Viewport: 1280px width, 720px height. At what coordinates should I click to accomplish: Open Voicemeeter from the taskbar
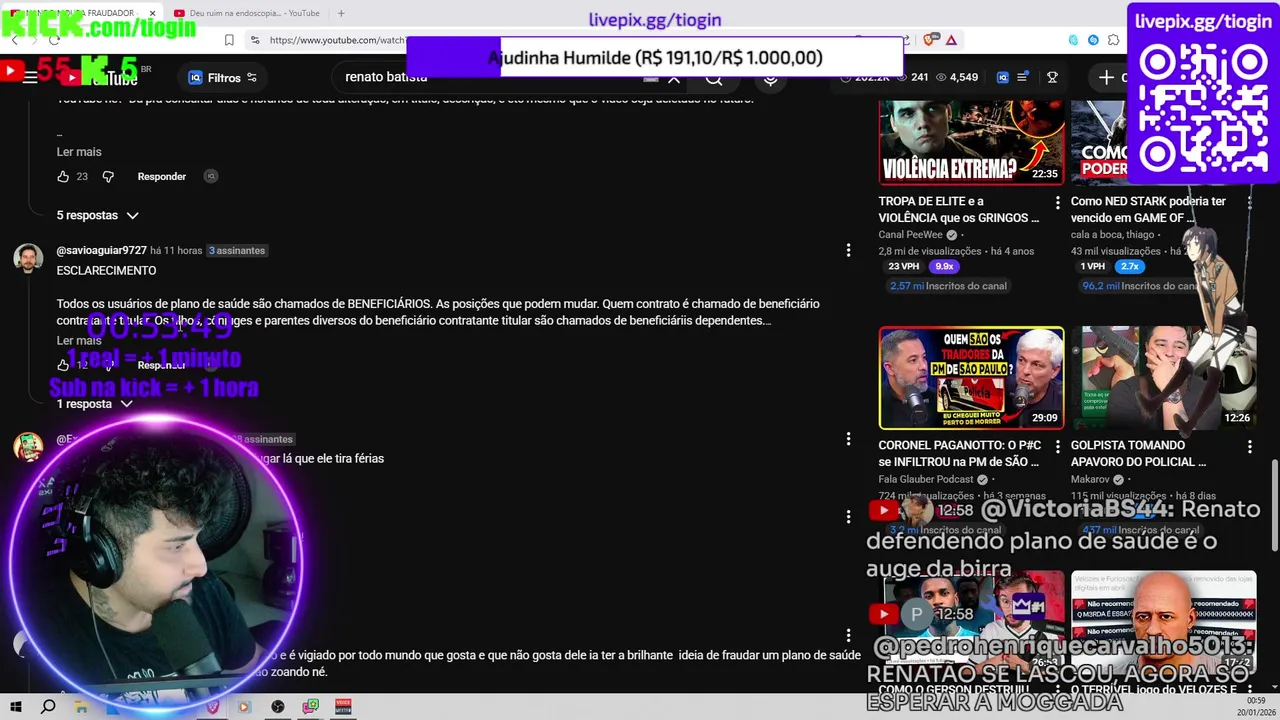click(x=344, y=706)
